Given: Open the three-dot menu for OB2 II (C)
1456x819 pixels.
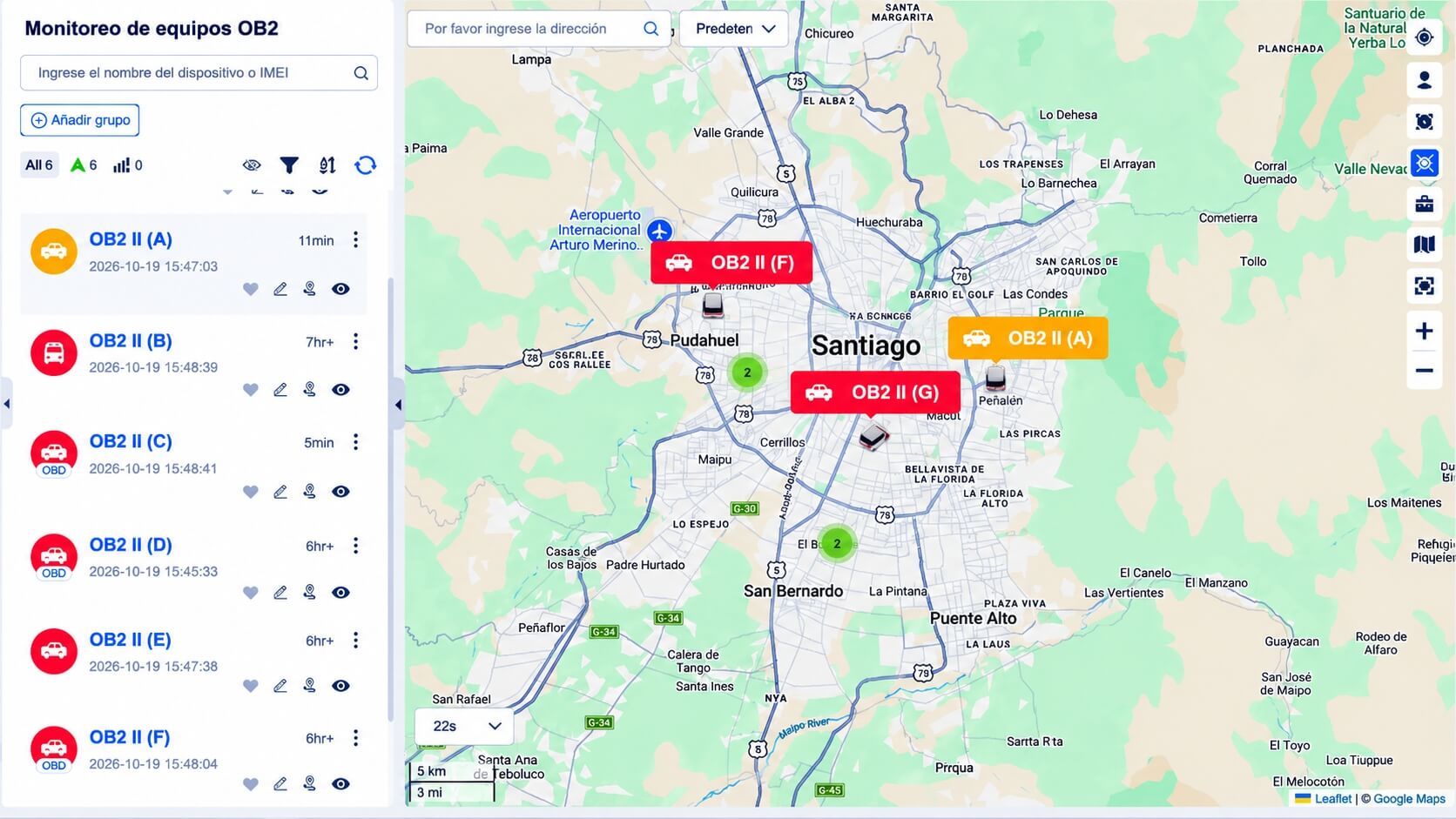Looking at the screenshot, I should tap(355, 442).
